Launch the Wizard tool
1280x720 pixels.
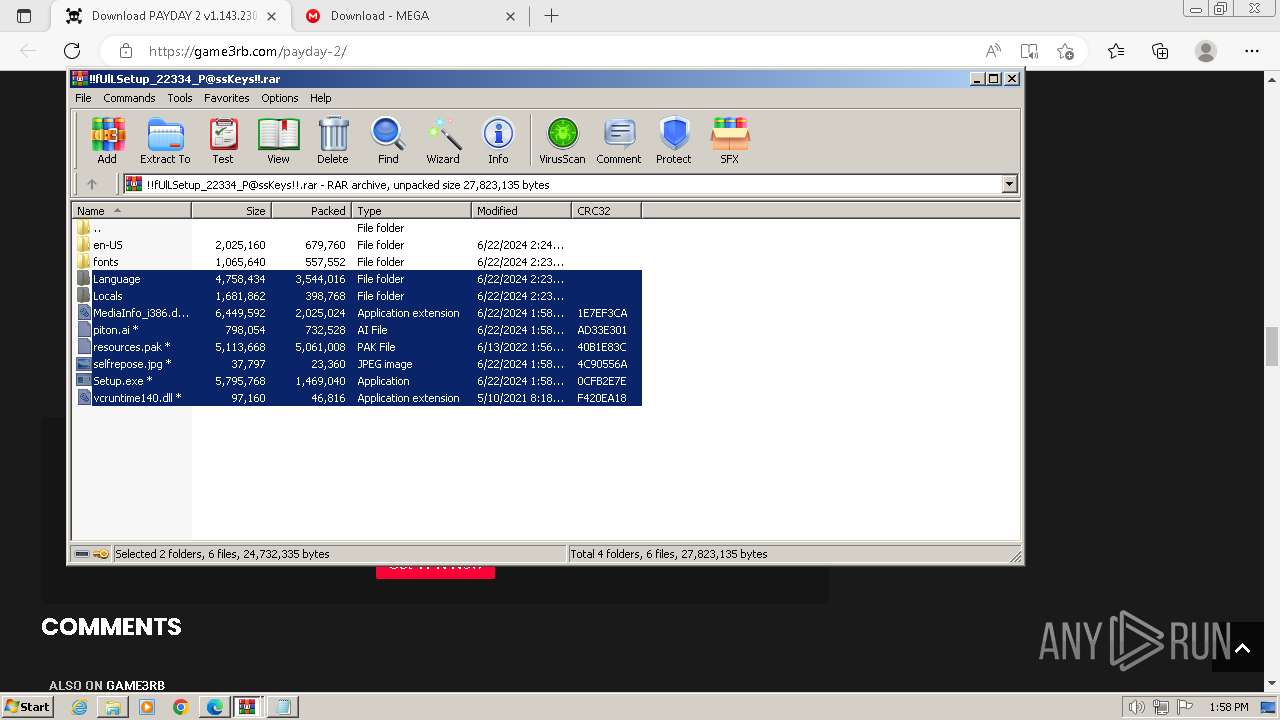pyautogui.click(x=443, y=140)
